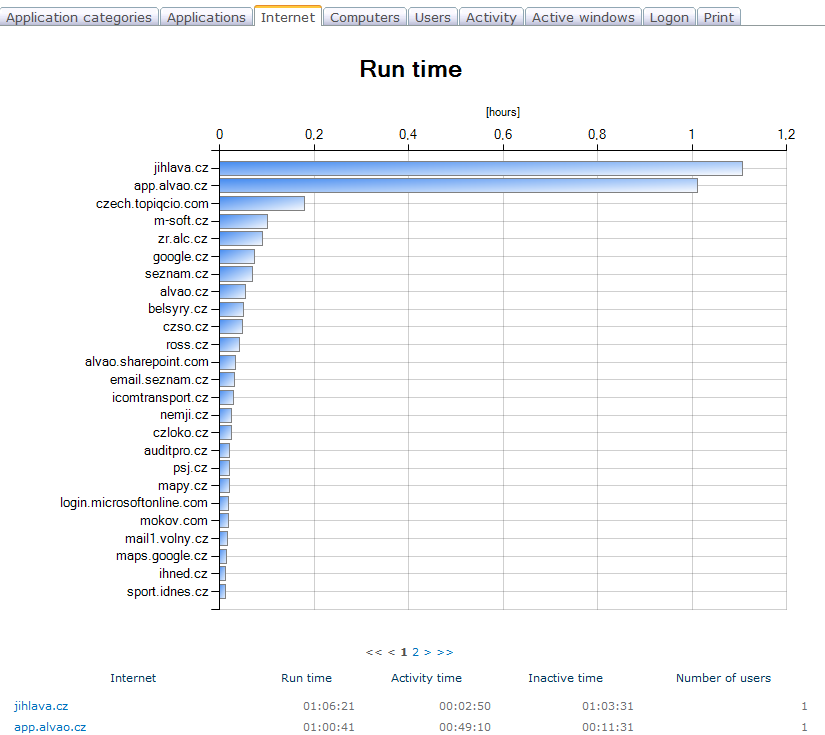Sort by Activity time column header
Viewport: 825px width, 735px height.
click(426, 678)
